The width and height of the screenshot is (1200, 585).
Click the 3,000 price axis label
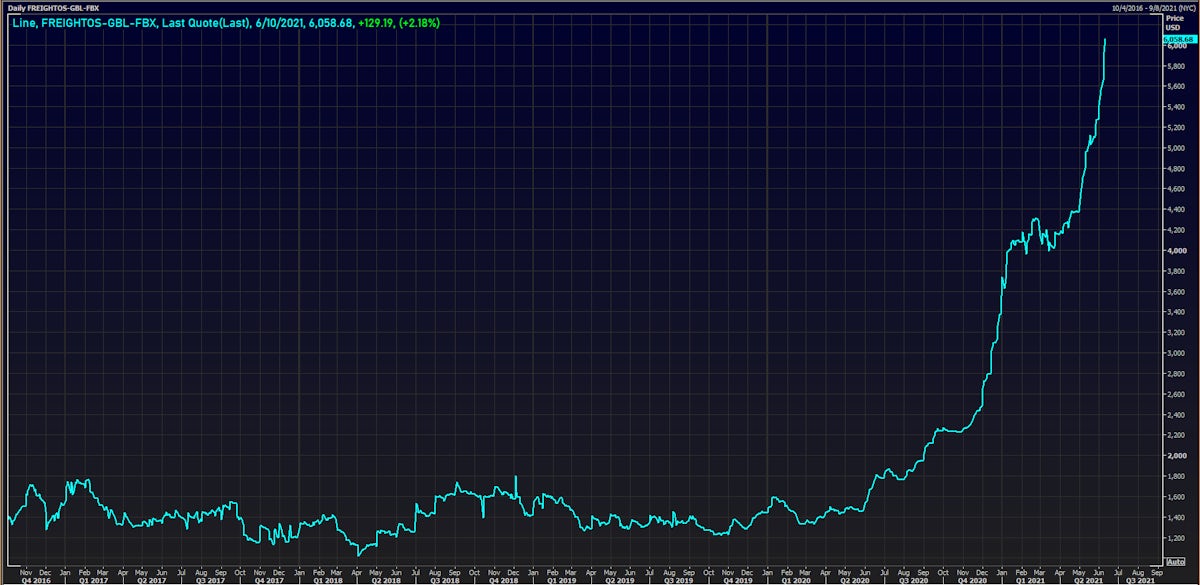point(1175,353)
